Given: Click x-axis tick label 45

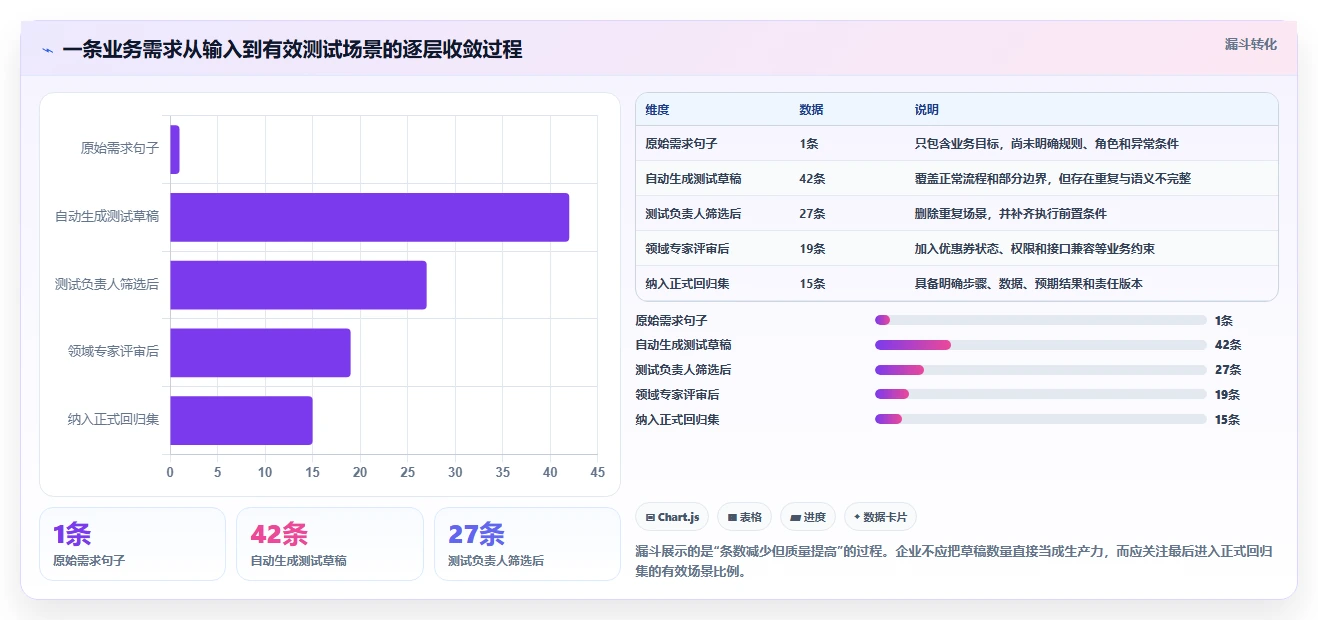Looking at the screenshot, I should click(x=598, y=472).
